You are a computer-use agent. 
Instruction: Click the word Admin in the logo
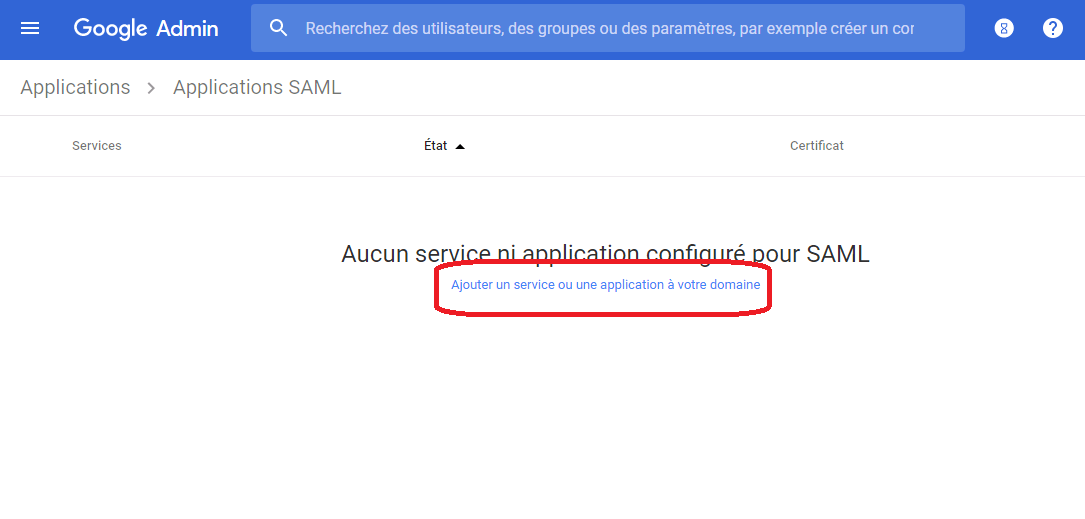tap(187, 28)
